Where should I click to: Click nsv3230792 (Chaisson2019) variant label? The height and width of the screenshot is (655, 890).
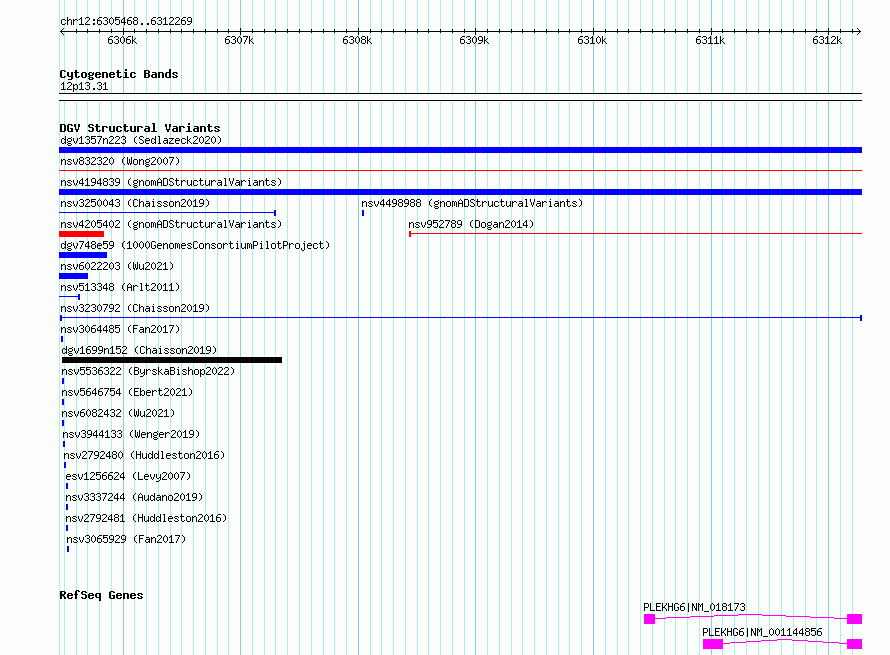click(135, 308)
